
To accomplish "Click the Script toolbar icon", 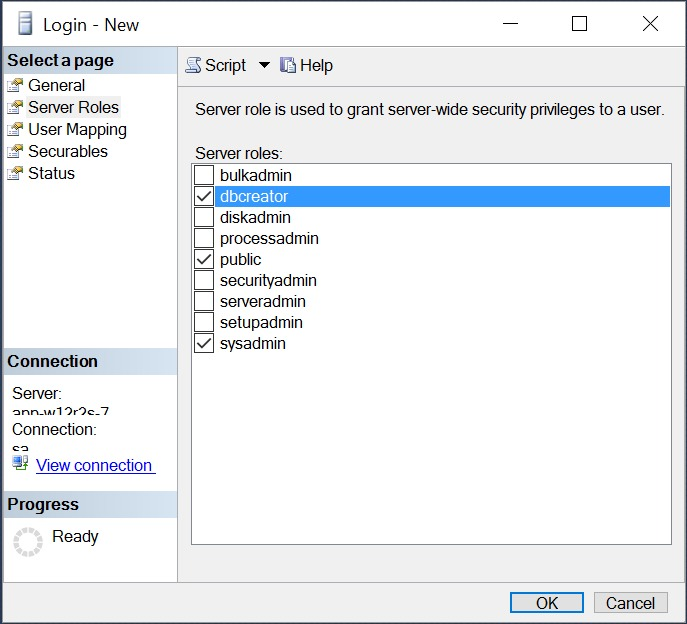I will (194, 66).
